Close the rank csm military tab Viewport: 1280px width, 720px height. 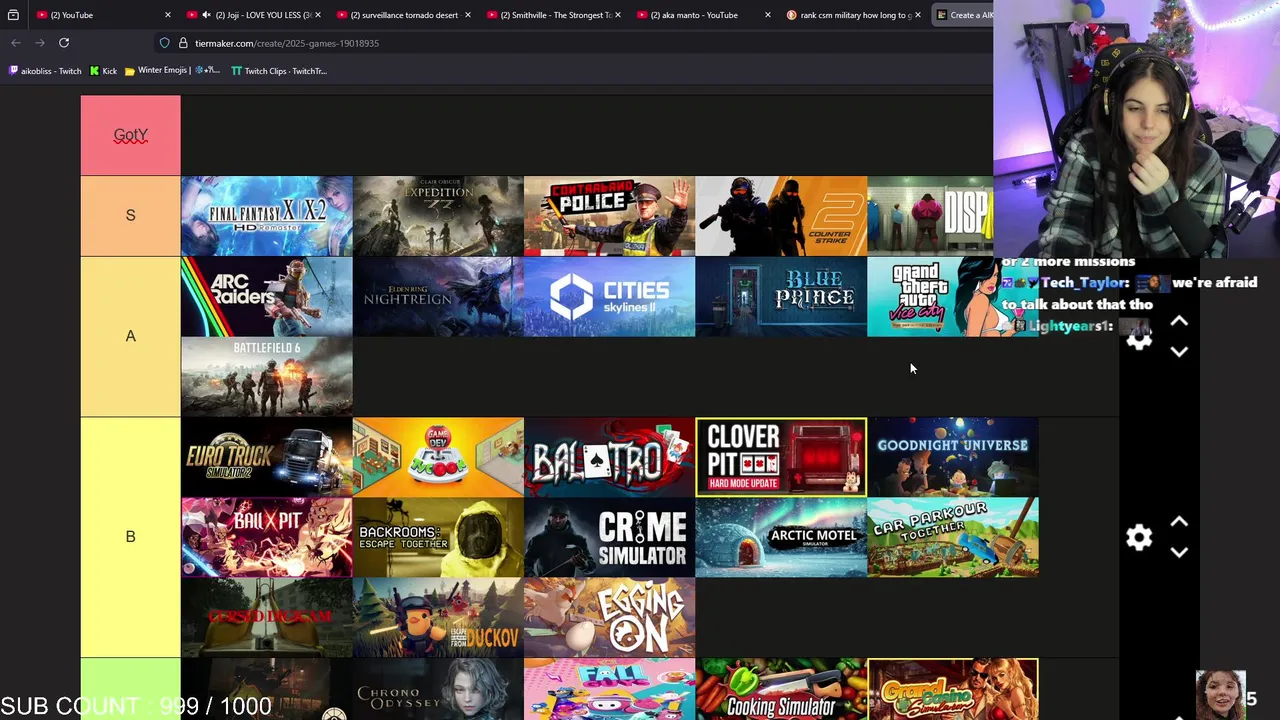917,15
